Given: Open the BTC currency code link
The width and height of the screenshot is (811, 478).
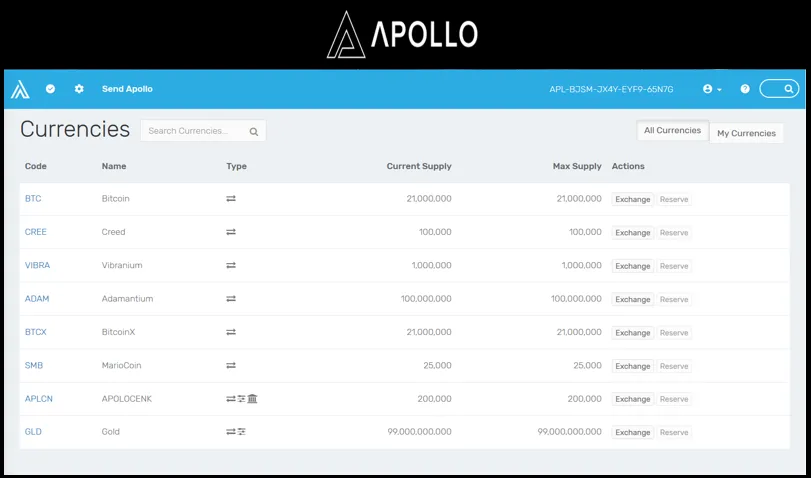Looking at the screenshot, I should 33,199.
